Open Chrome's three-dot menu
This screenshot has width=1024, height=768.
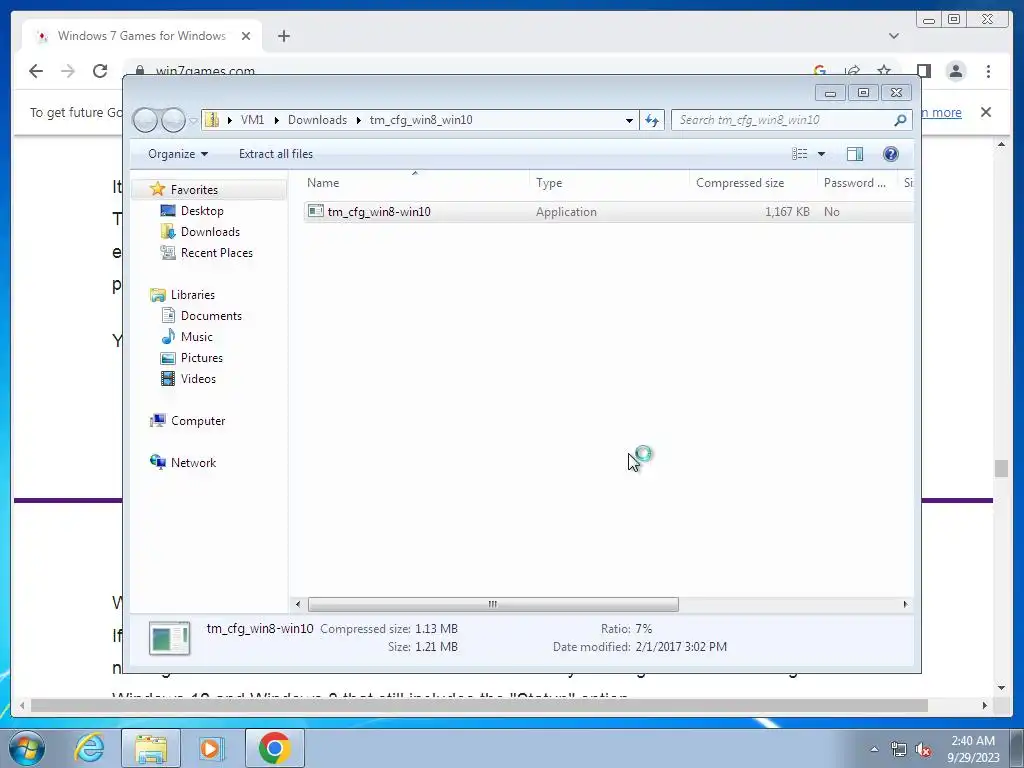pos(988,71)
